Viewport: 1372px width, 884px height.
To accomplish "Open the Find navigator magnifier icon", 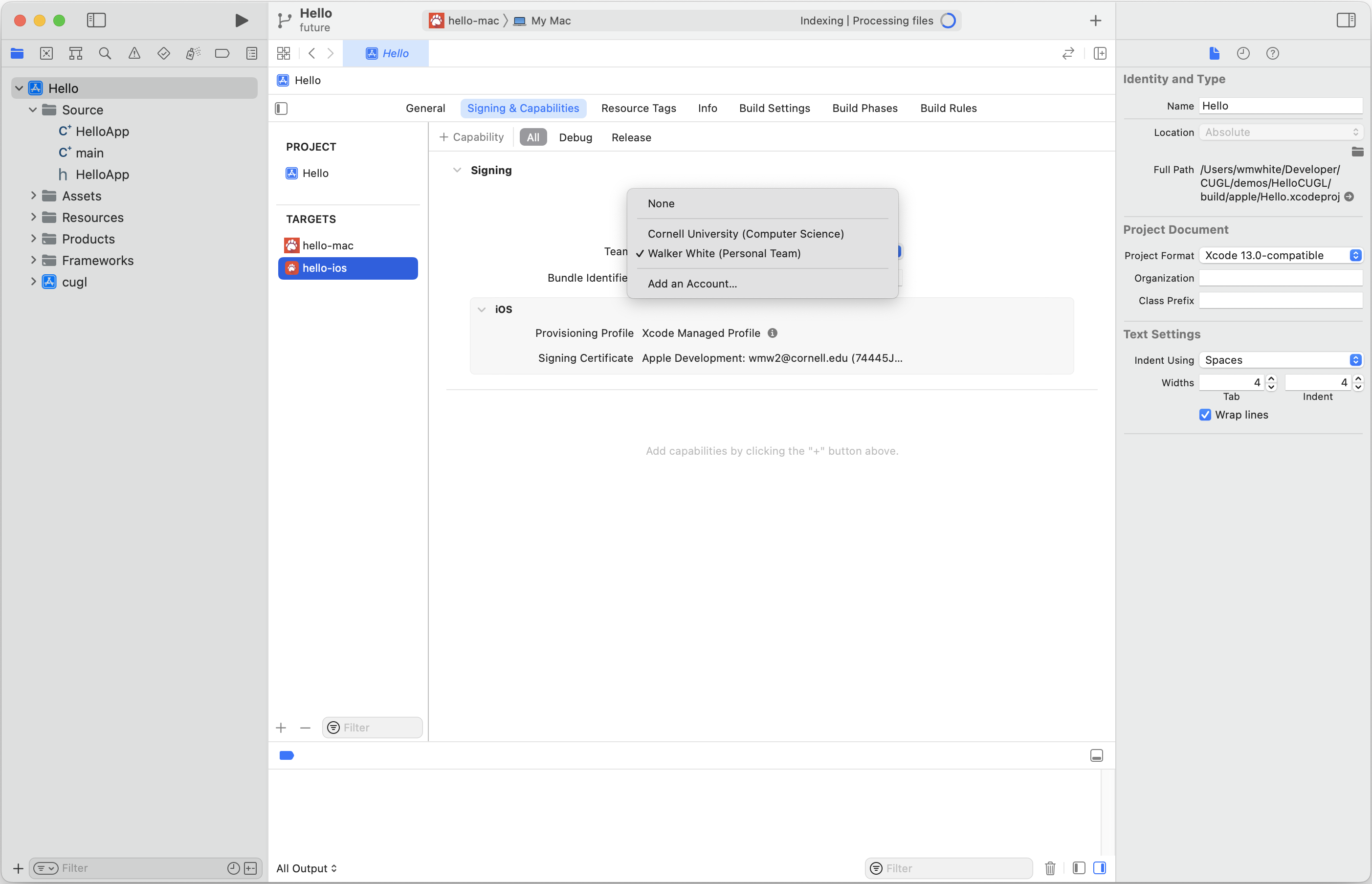I will (x=105, y=53).
